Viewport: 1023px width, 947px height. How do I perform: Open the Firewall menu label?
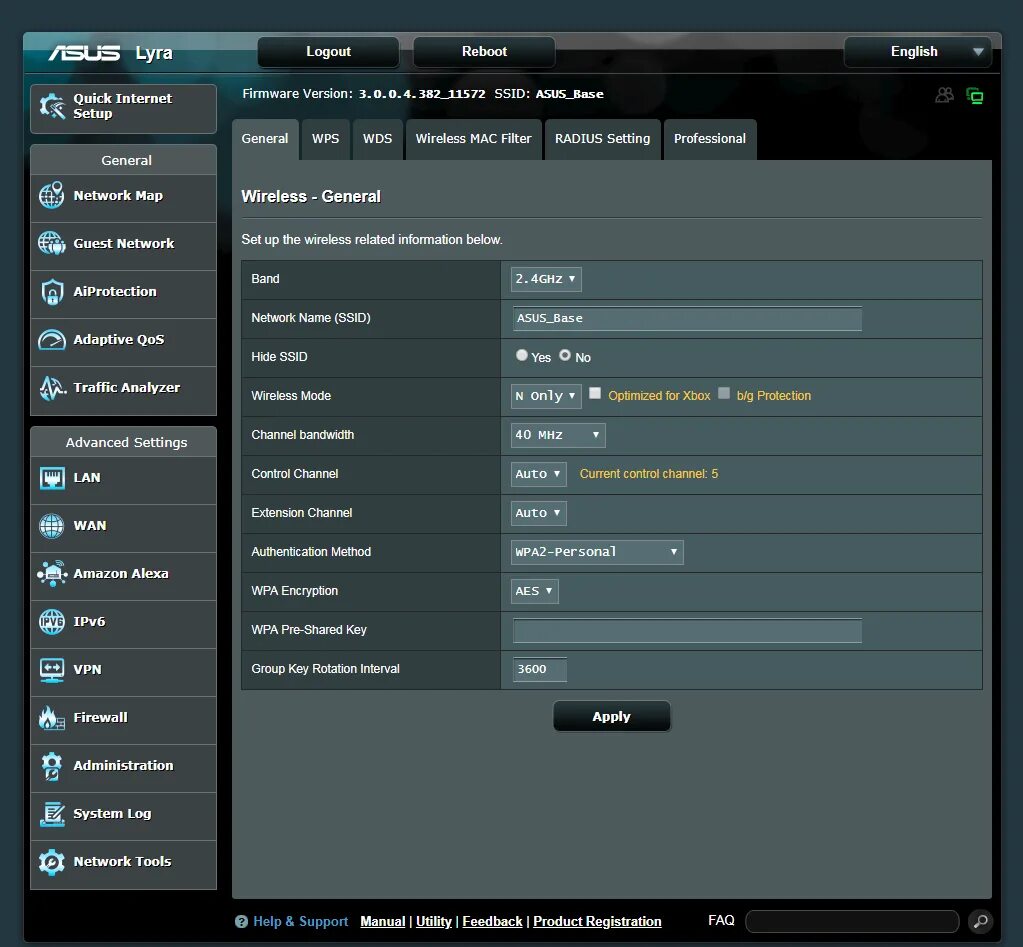(100, 717)
